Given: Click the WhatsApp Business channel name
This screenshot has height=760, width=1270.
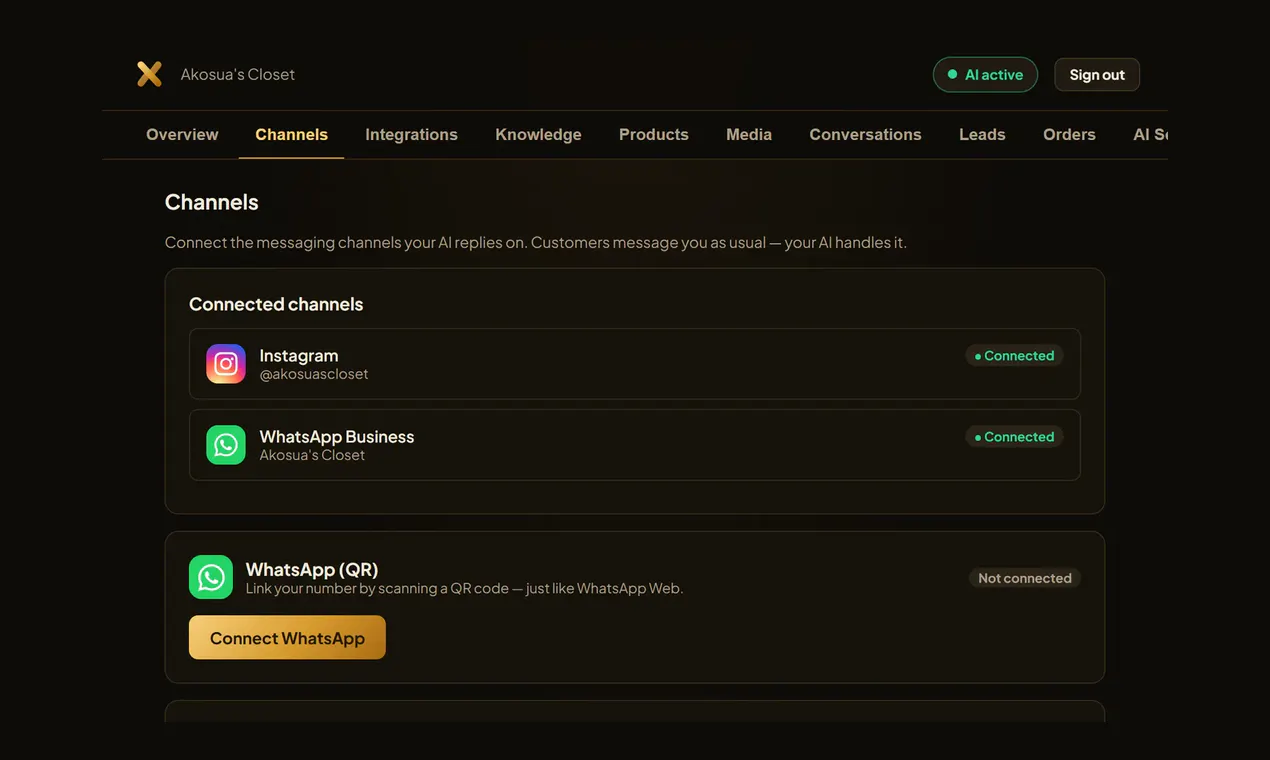Looking at the screenshot, I should [337, 436].
